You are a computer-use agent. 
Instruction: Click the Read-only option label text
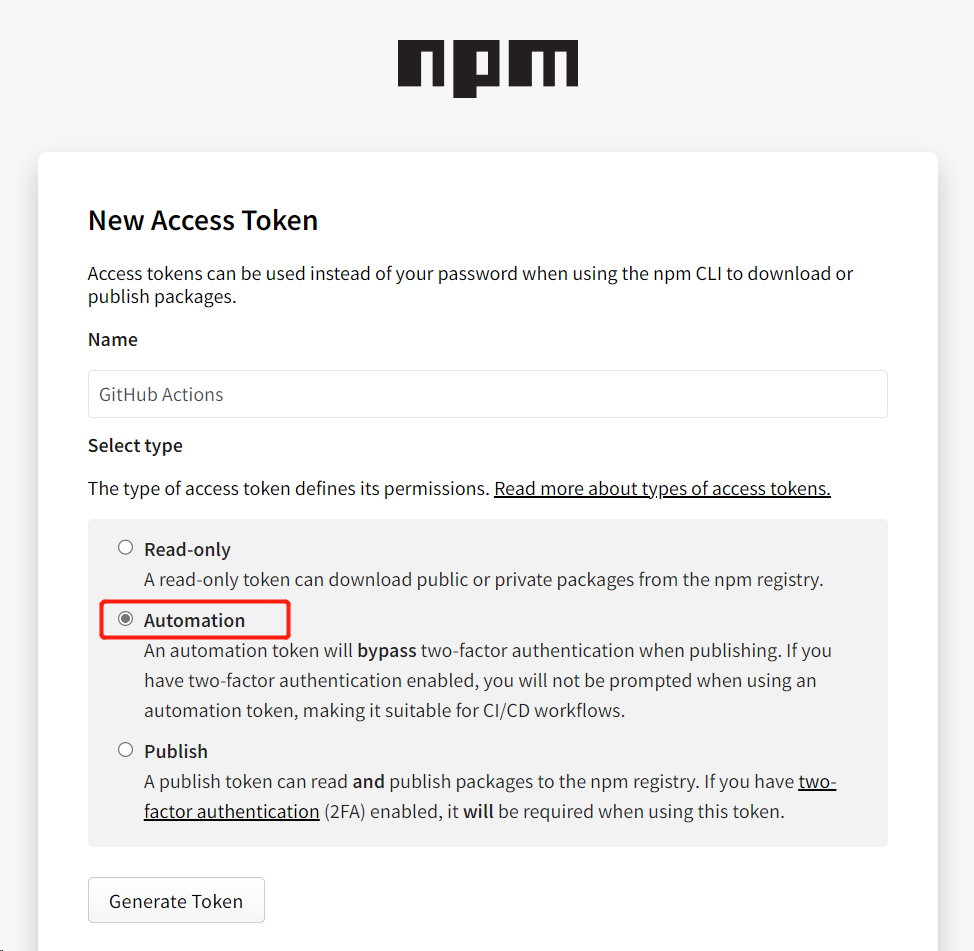pyautogui.click(x=187, y=550)
